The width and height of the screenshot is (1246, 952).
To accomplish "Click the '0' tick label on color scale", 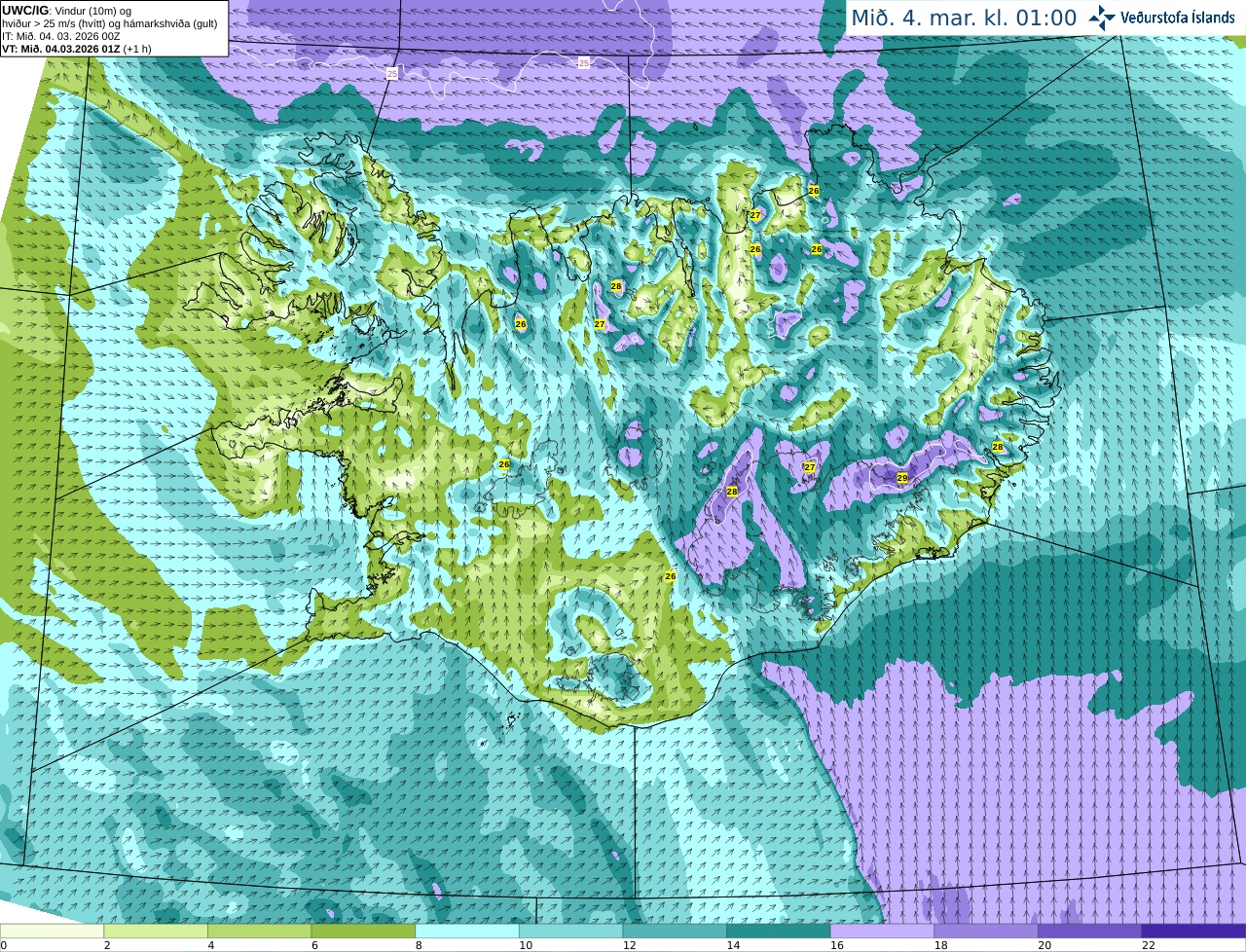I will tap(4, 945).
